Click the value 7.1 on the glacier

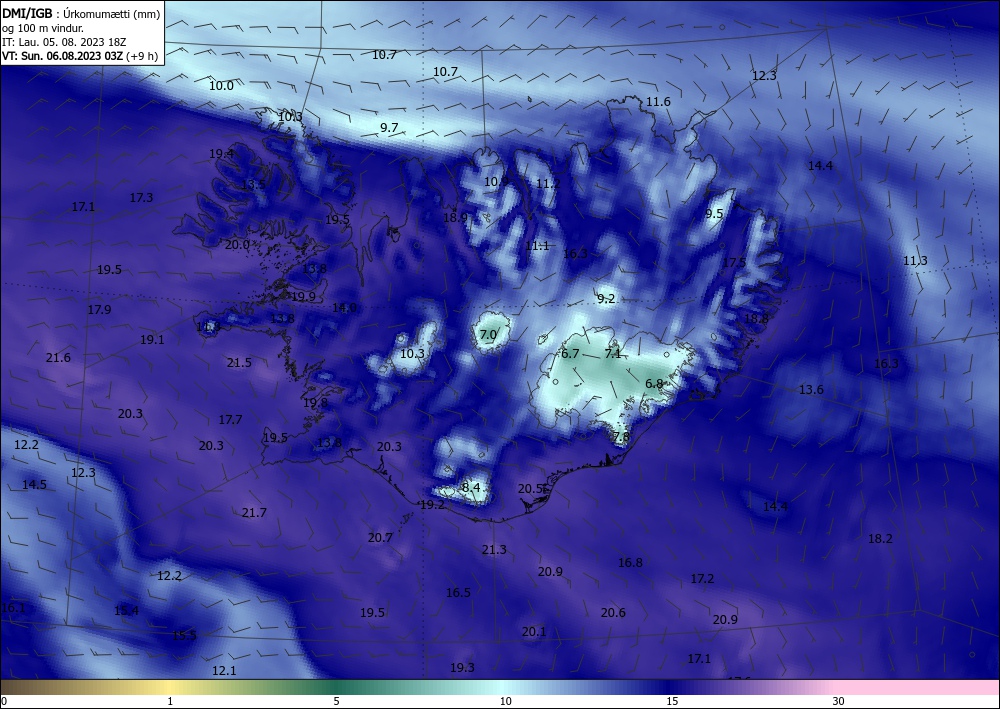[x=613, y=353]
